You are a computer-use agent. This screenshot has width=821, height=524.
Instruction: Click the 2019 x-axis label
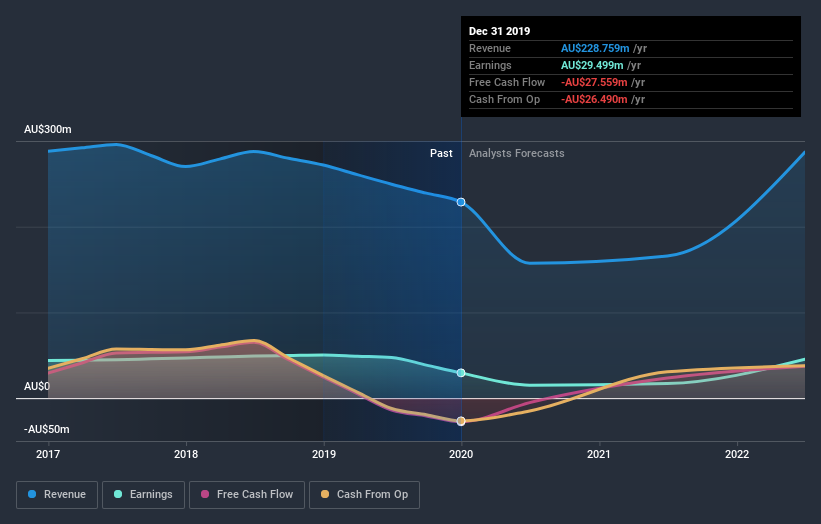(x=324, y=454)
